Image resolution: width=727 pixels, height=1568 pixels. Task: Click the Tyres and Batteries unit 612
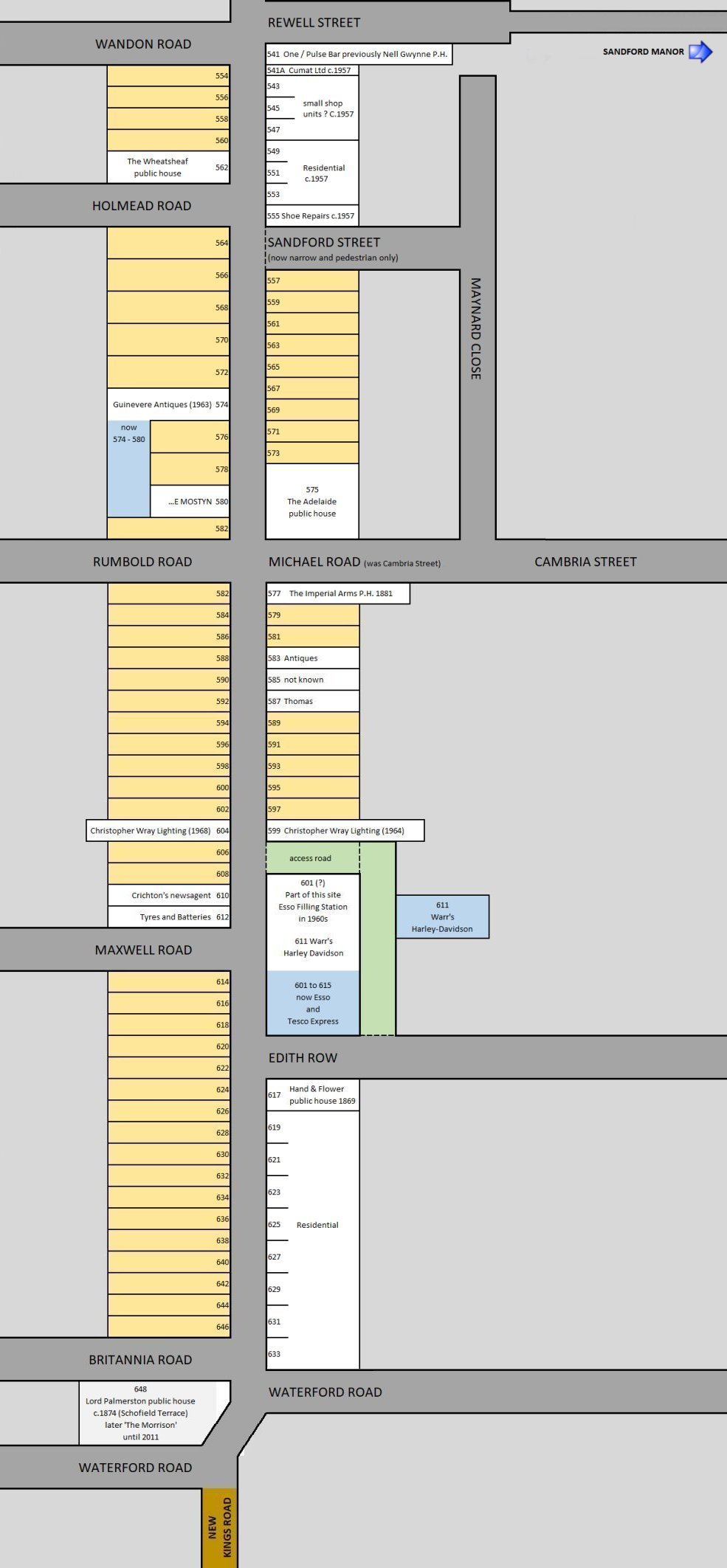[x=169, y=917]
